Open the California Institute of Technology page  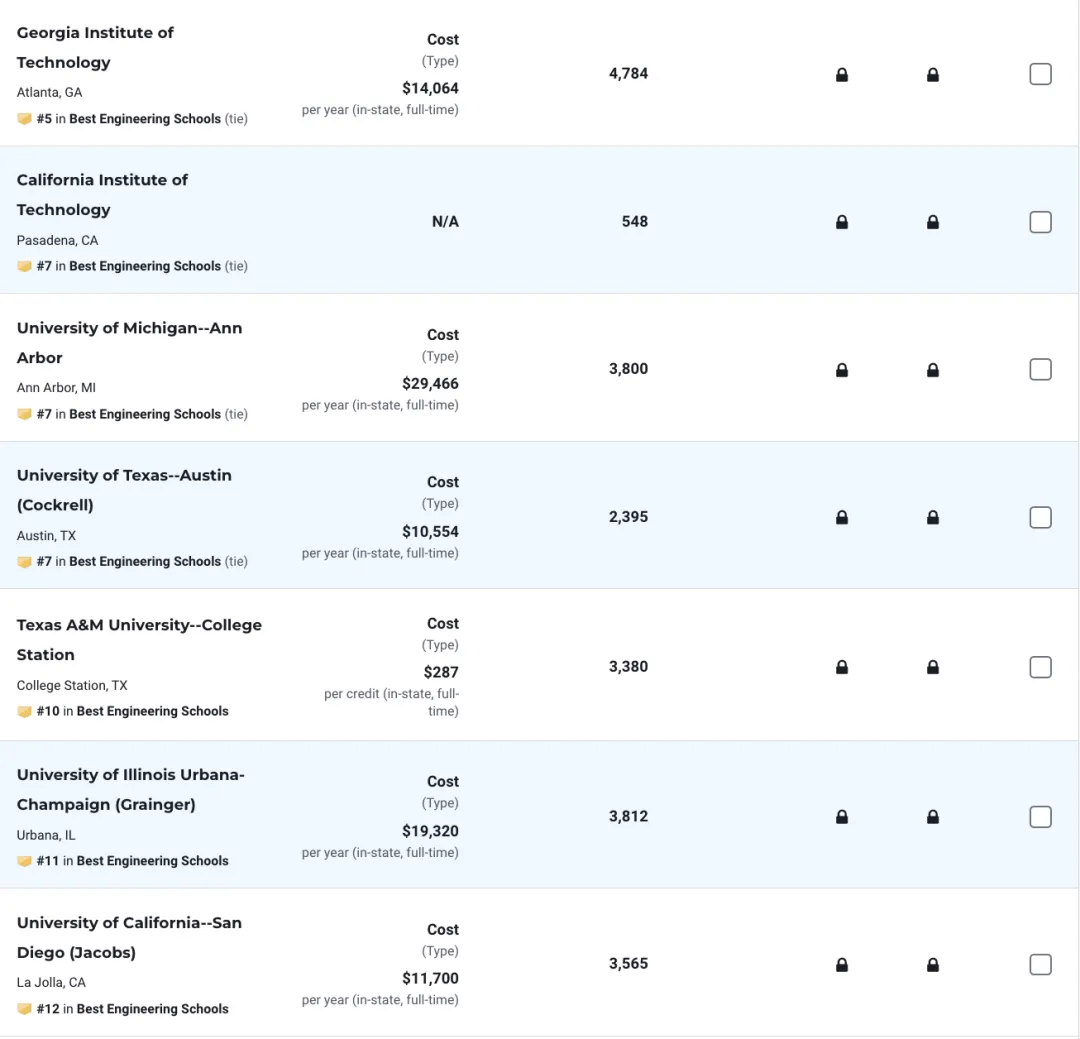(x=102, y=194)
